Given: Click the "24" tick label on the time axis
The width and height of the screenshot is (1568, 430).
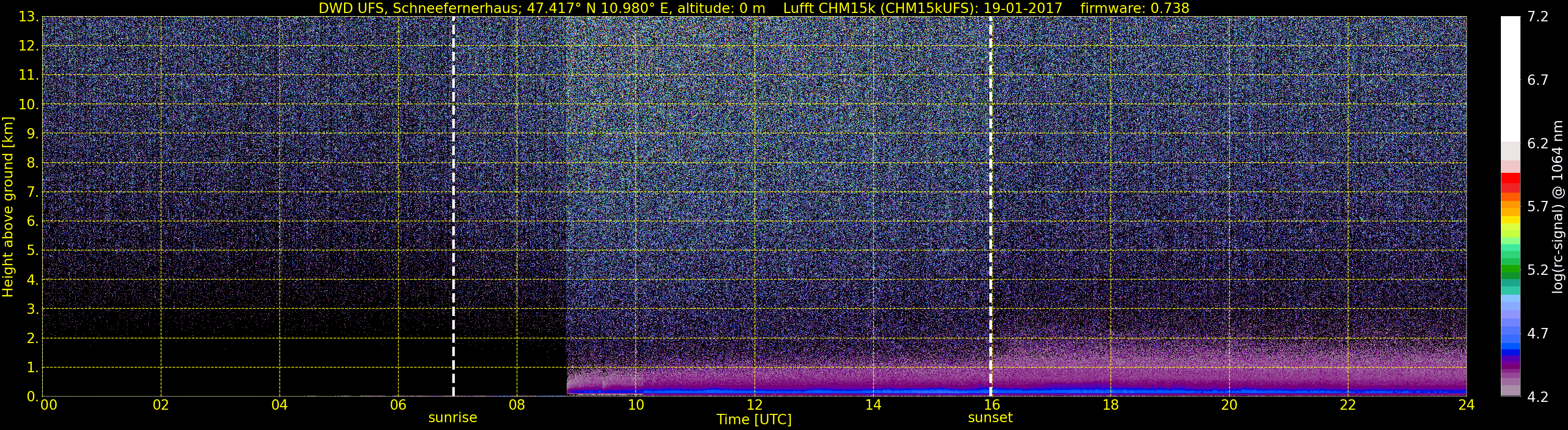Looking at the screenshot, I should [x=1467, y=406].
